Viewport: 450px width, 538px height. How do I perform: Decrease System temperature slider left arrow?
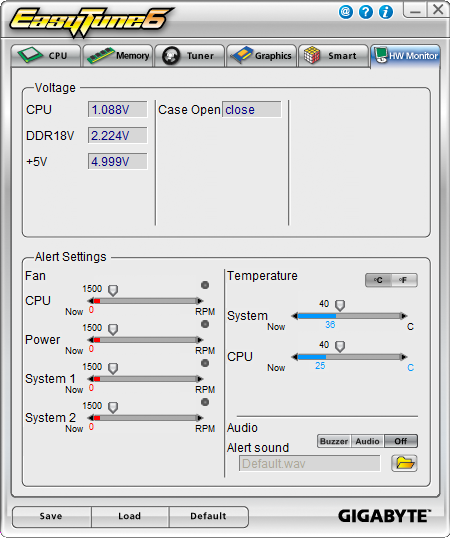click(x=294, y=316)
